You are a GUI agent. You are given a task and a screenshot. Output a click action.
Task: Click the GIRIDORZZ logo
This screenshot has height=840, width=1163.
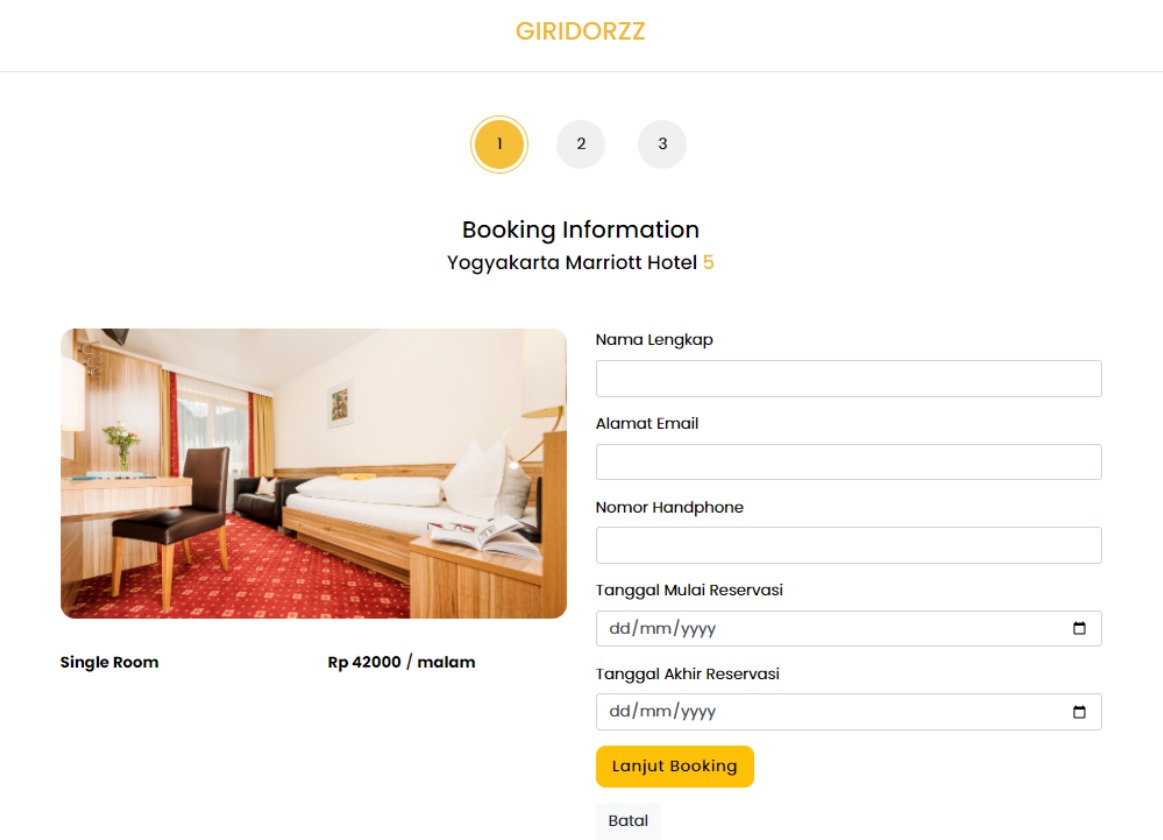[x=581, y=31]
